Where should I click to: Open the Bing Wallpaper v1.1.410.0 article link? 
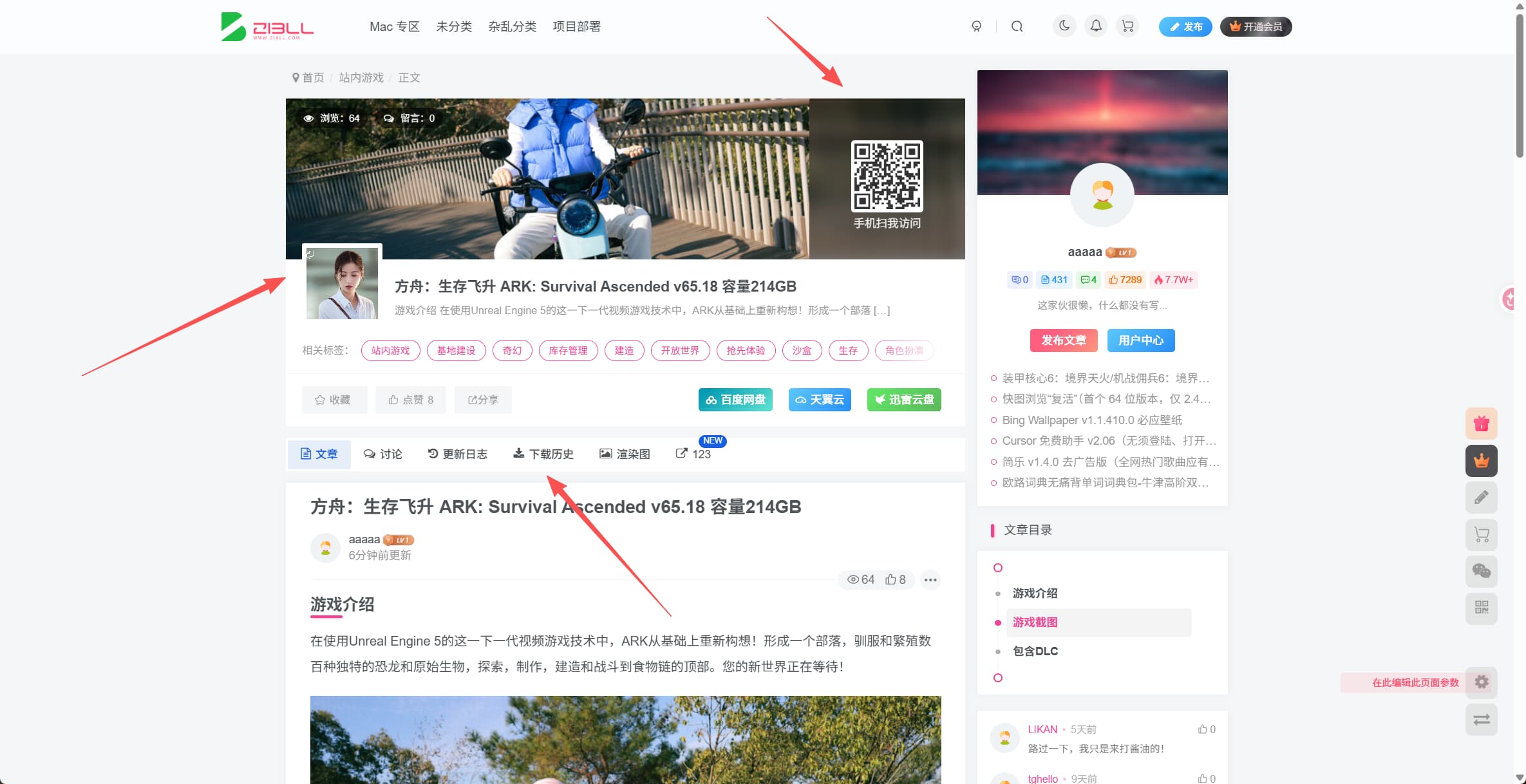[x=1092, y=420]
